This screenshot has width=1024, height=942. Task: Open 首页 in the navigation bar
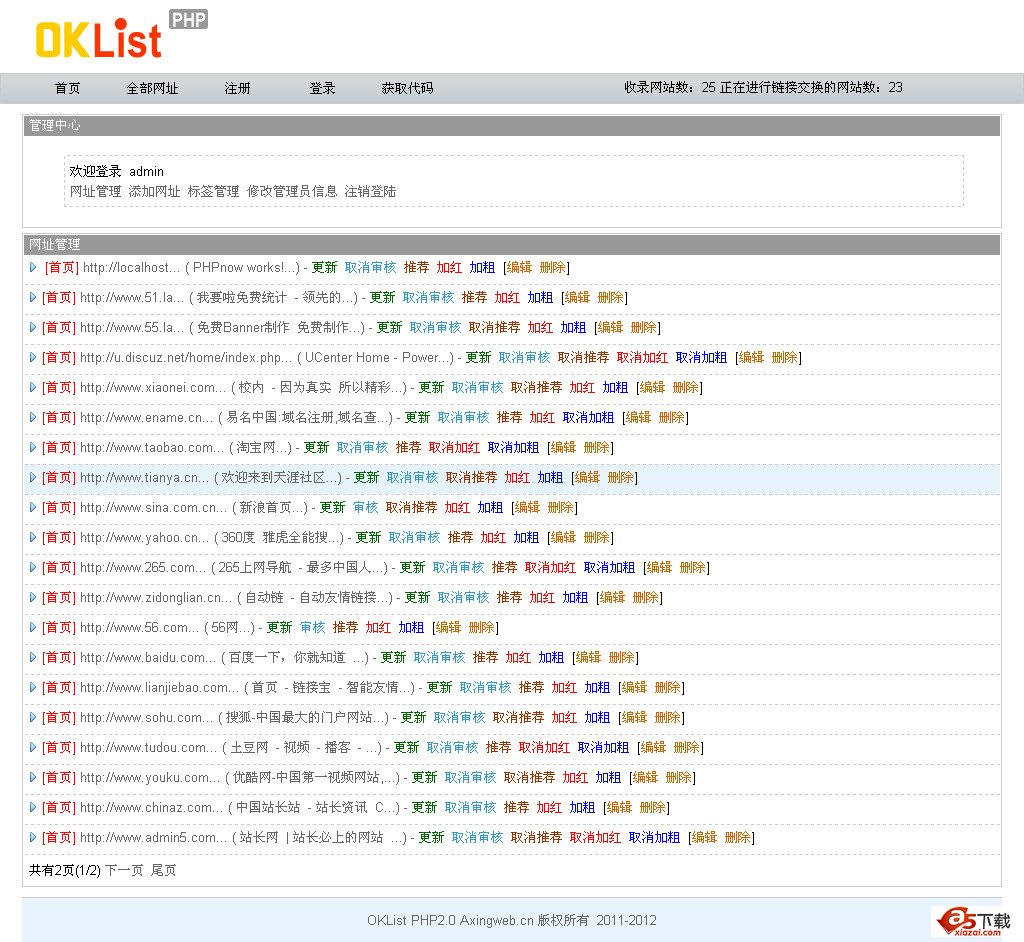(x=67, y=88)
